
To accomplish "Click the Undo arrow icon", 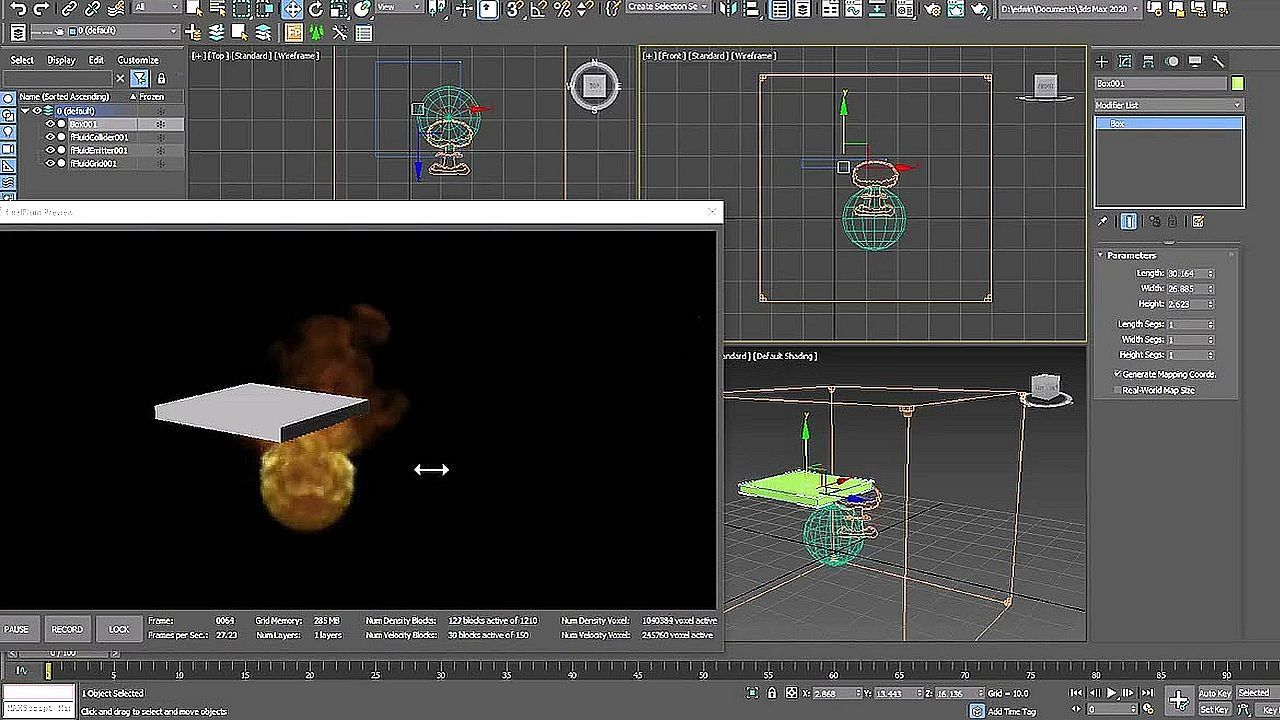I will 18,9.
